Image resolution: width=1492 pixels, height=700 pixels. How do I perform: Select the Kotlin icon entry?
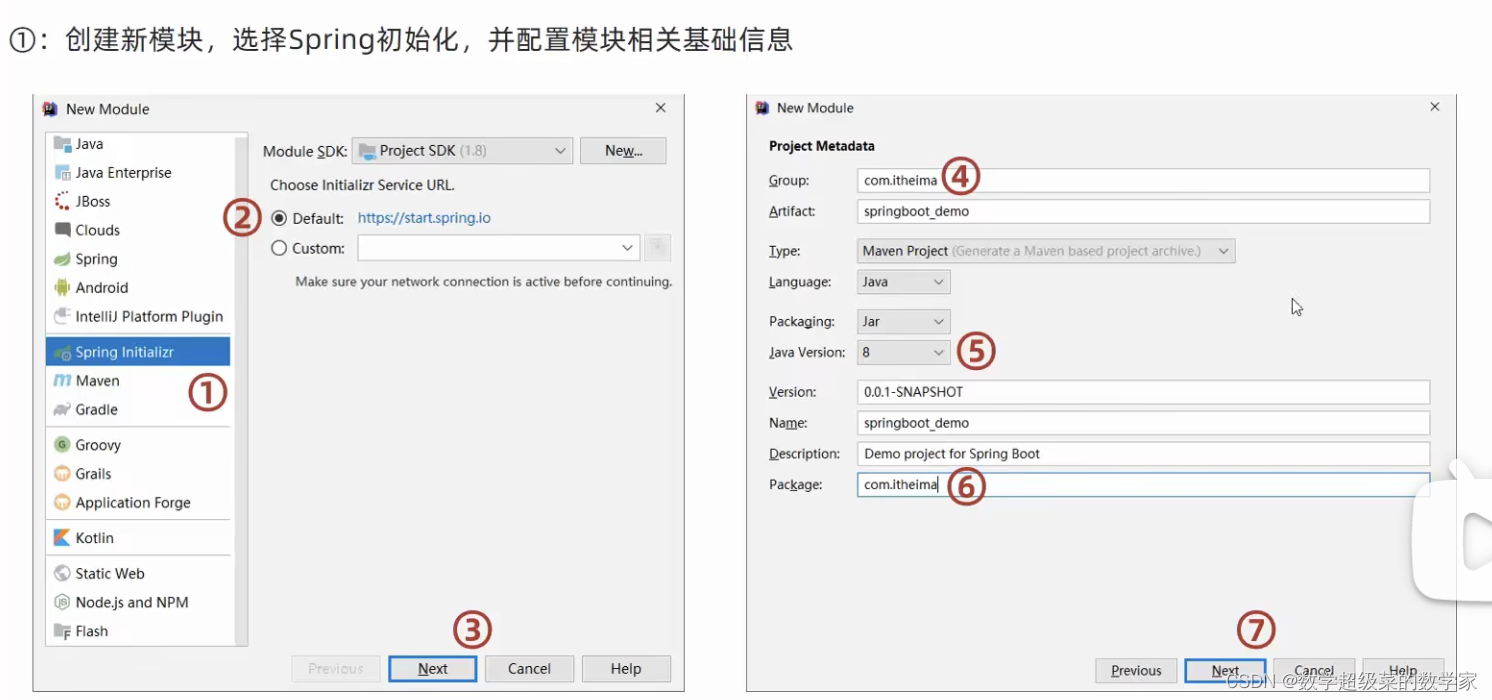point(62,538)
